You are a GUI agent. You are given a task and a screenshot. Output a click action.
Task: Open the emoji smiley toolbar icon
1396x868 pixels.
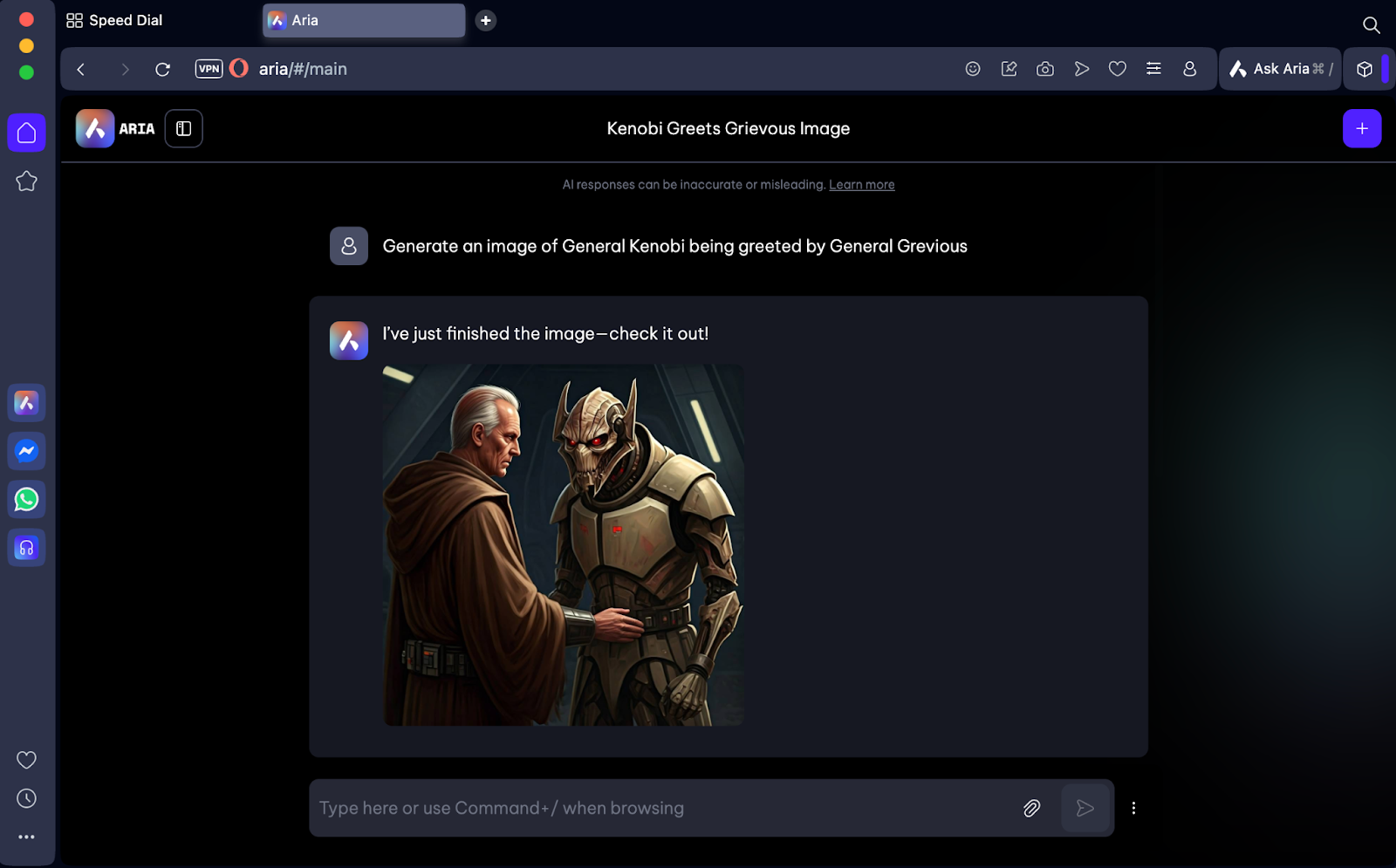tap(973, 69)
